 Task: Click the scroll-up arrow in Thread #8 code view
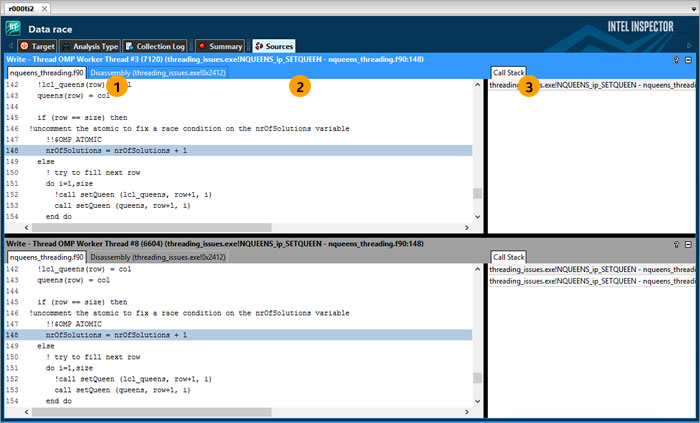point(477,269)
